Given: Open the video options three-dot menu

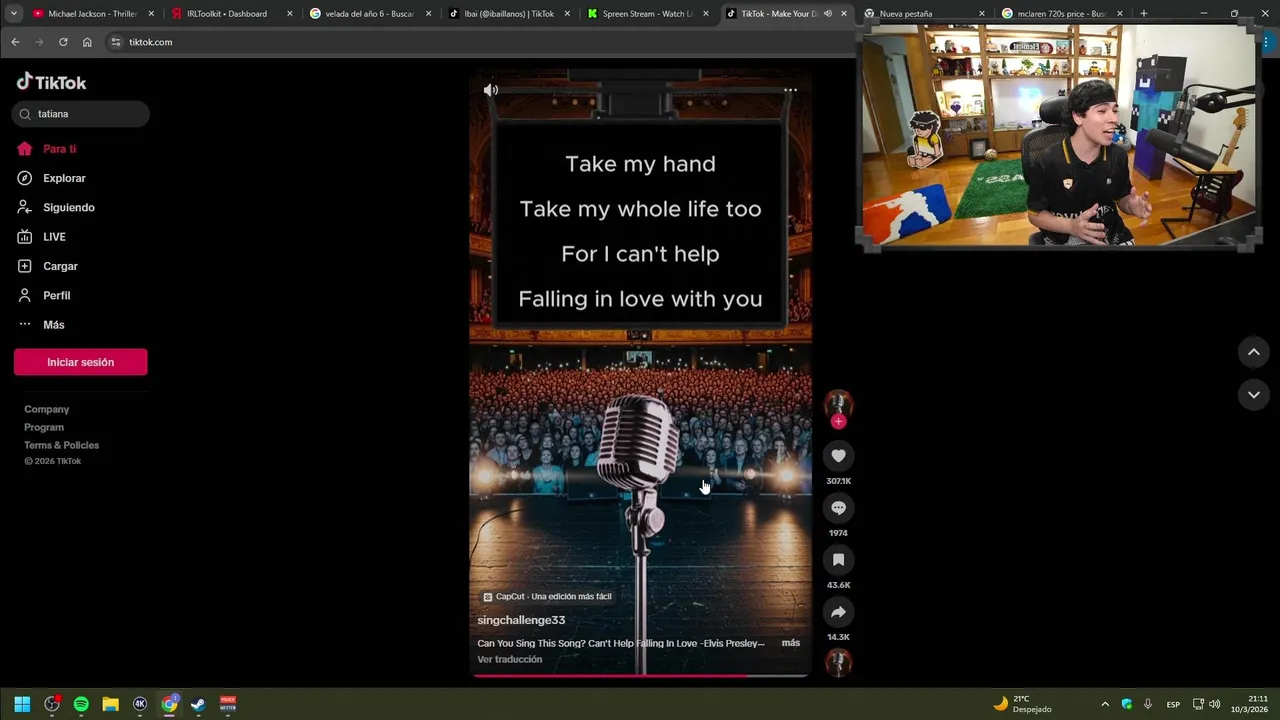Looking at the screenshot, I should [790, 90].
